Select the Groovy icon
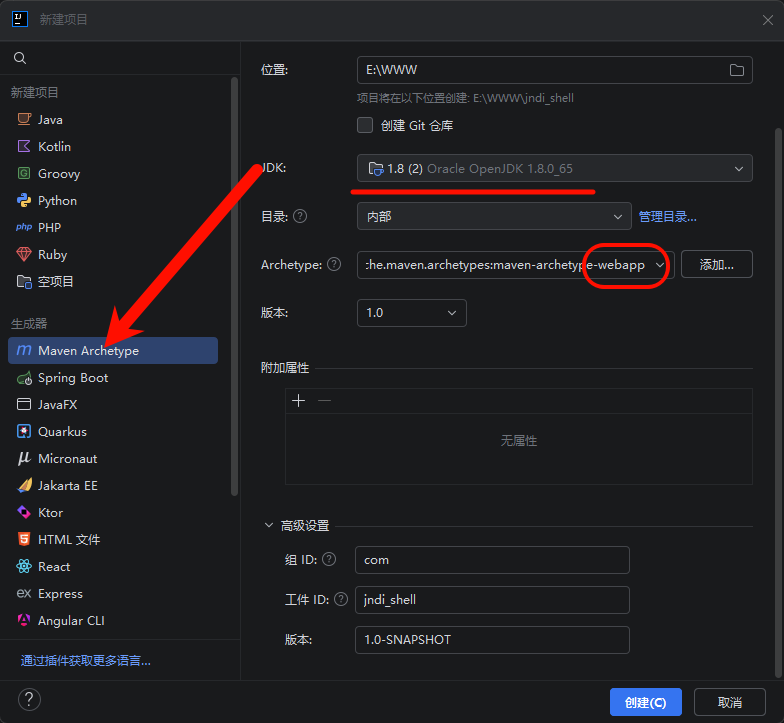784x723 pixels. coord(24,173)
